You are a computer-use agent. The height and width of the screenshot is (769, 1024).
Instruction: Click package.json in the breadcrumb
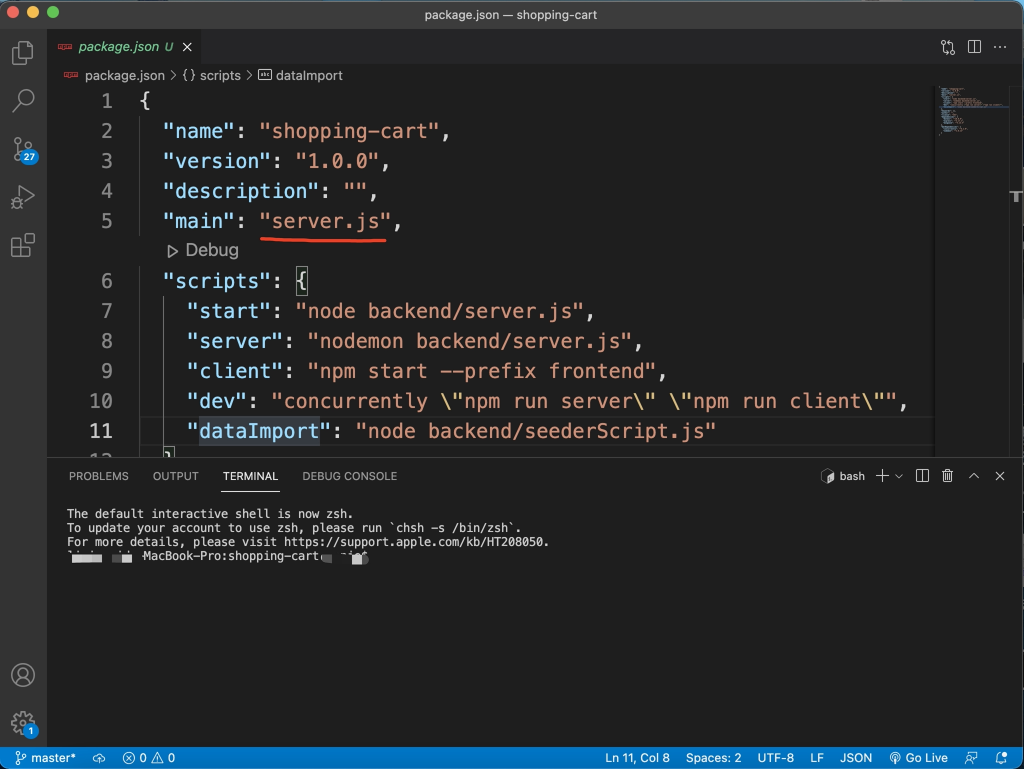click(125, 76)
